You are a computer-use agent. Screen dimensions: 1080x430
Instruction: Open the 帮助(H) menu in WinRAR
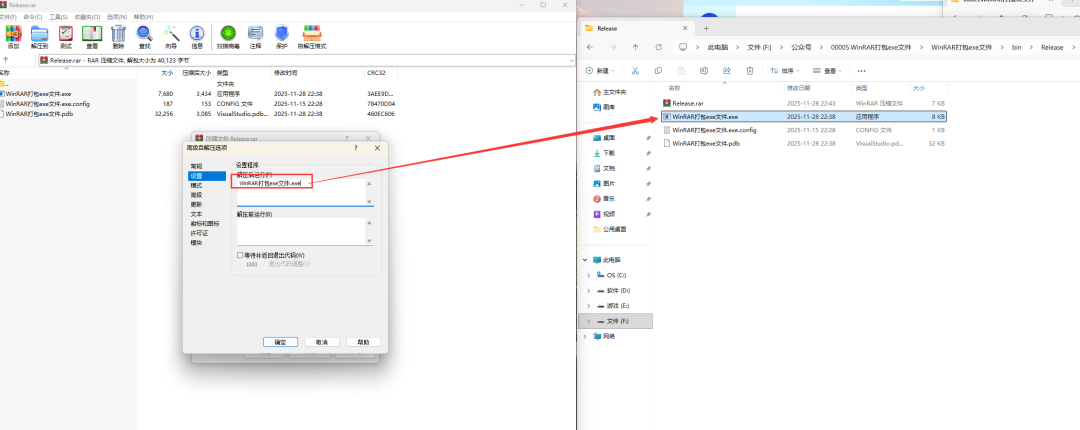click(x=143, y=17)
